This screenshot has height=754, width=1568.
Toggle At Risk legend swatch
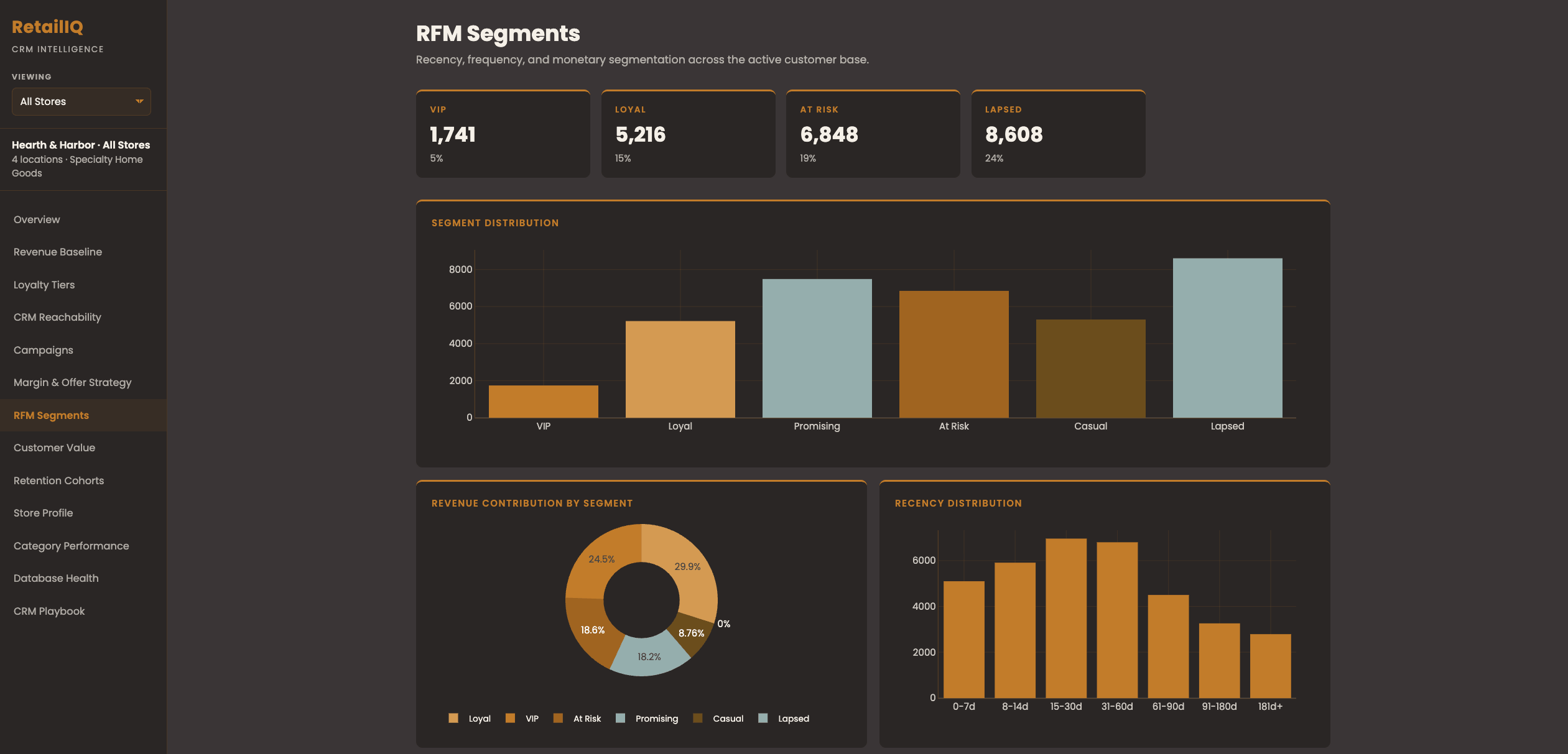pos(558,718)
